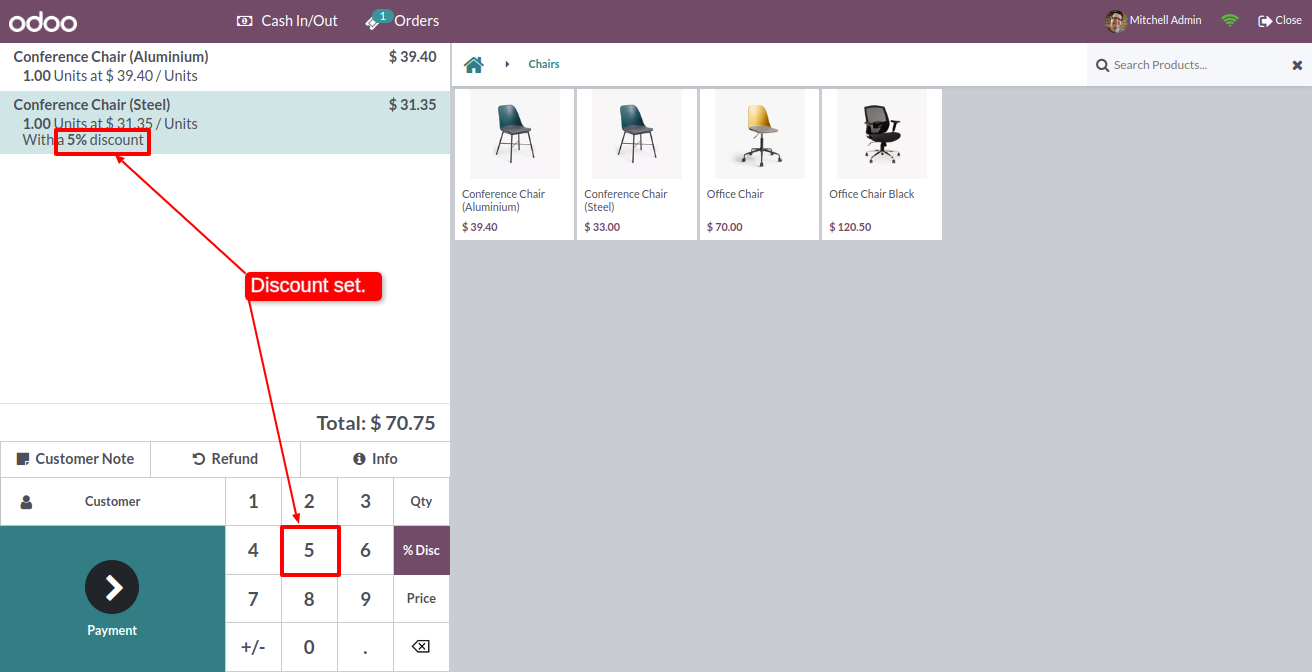
Task: Go to home product category
Action: (474, 64)
